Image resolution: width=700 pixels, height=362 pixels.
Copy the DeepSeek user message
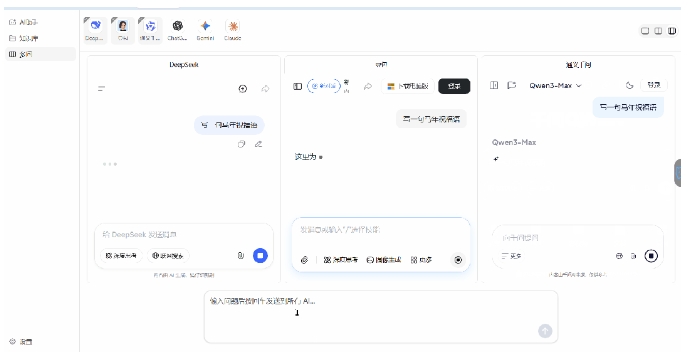click(x=242, y=144)
